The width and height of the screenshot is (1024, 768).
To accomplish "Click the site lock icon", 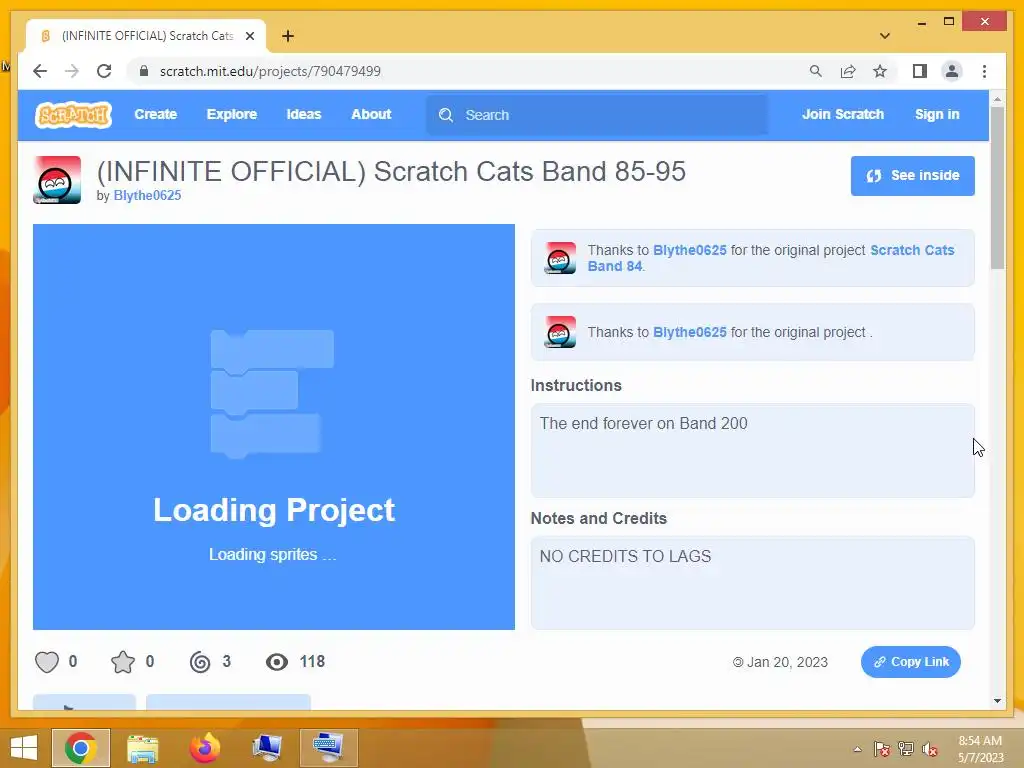I will pyautogui.click(x=144, y=71).
